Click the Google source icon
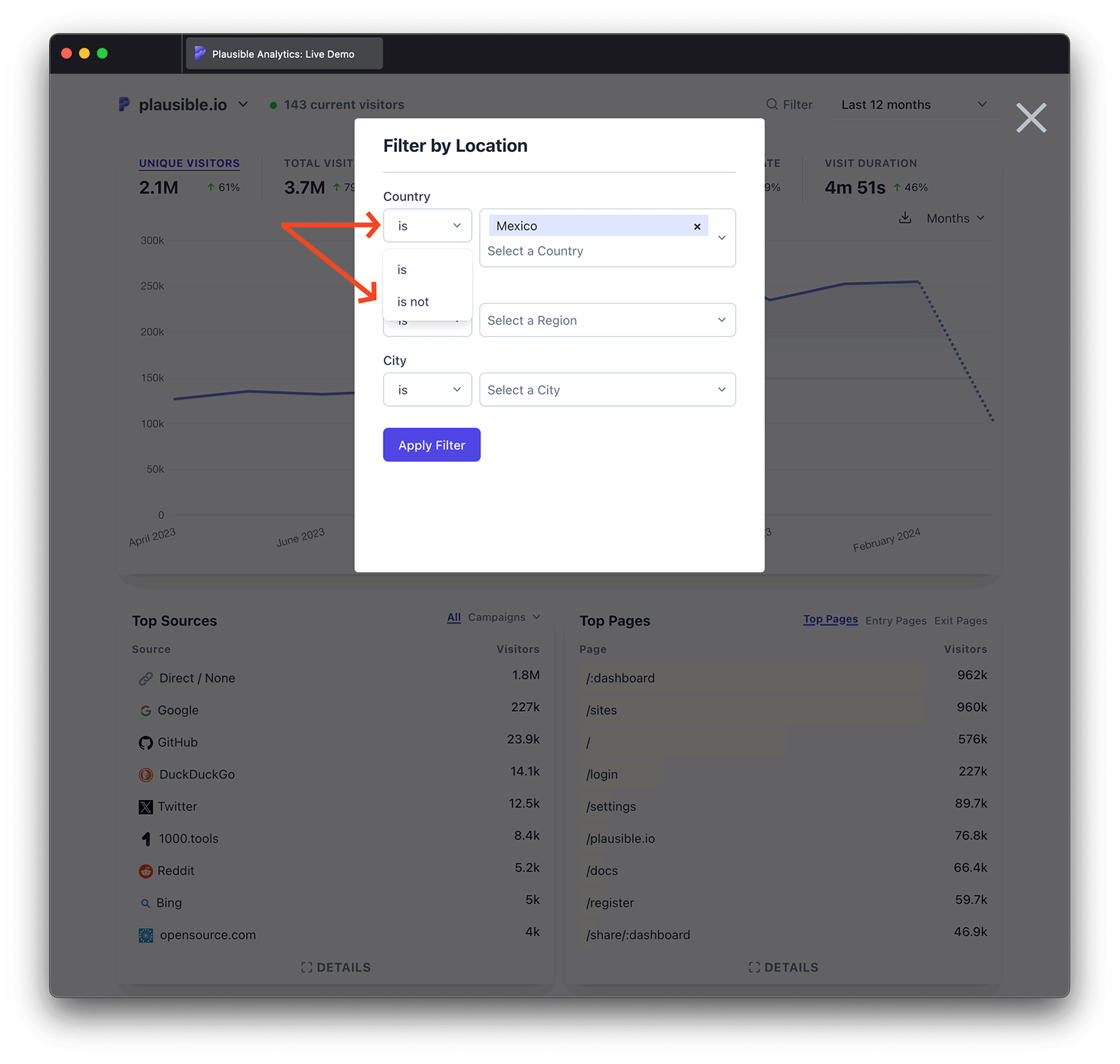1120x1064 pixels. (x=146, y=710)
